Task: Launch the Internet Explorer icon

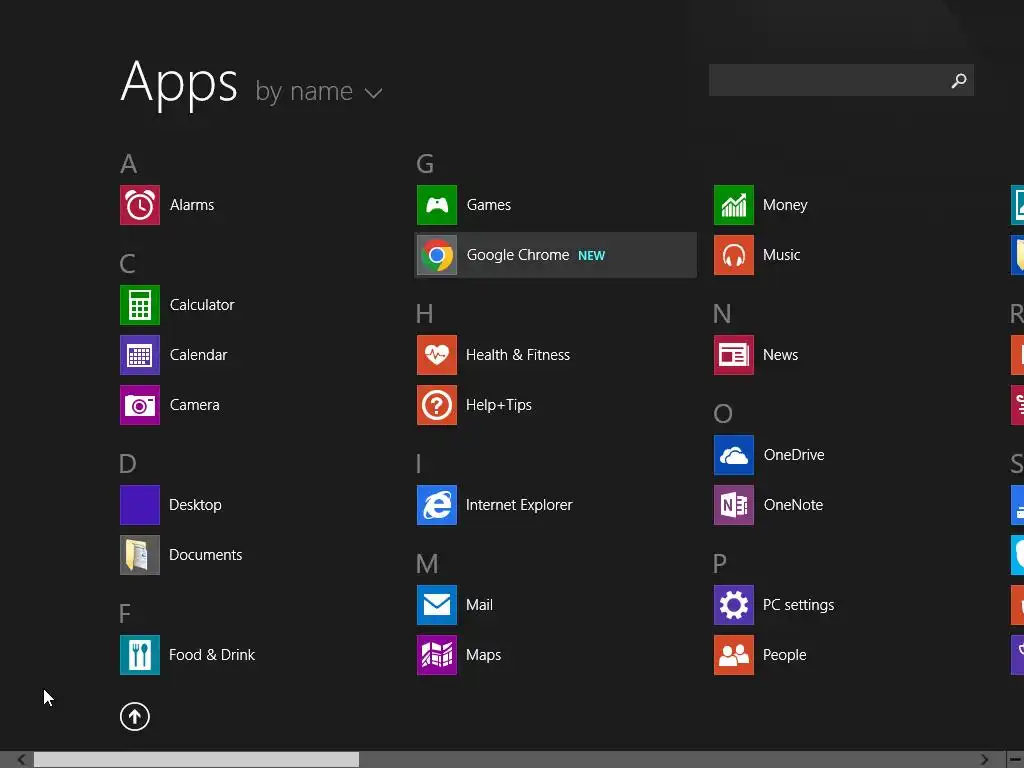Action: coord(437,505)
